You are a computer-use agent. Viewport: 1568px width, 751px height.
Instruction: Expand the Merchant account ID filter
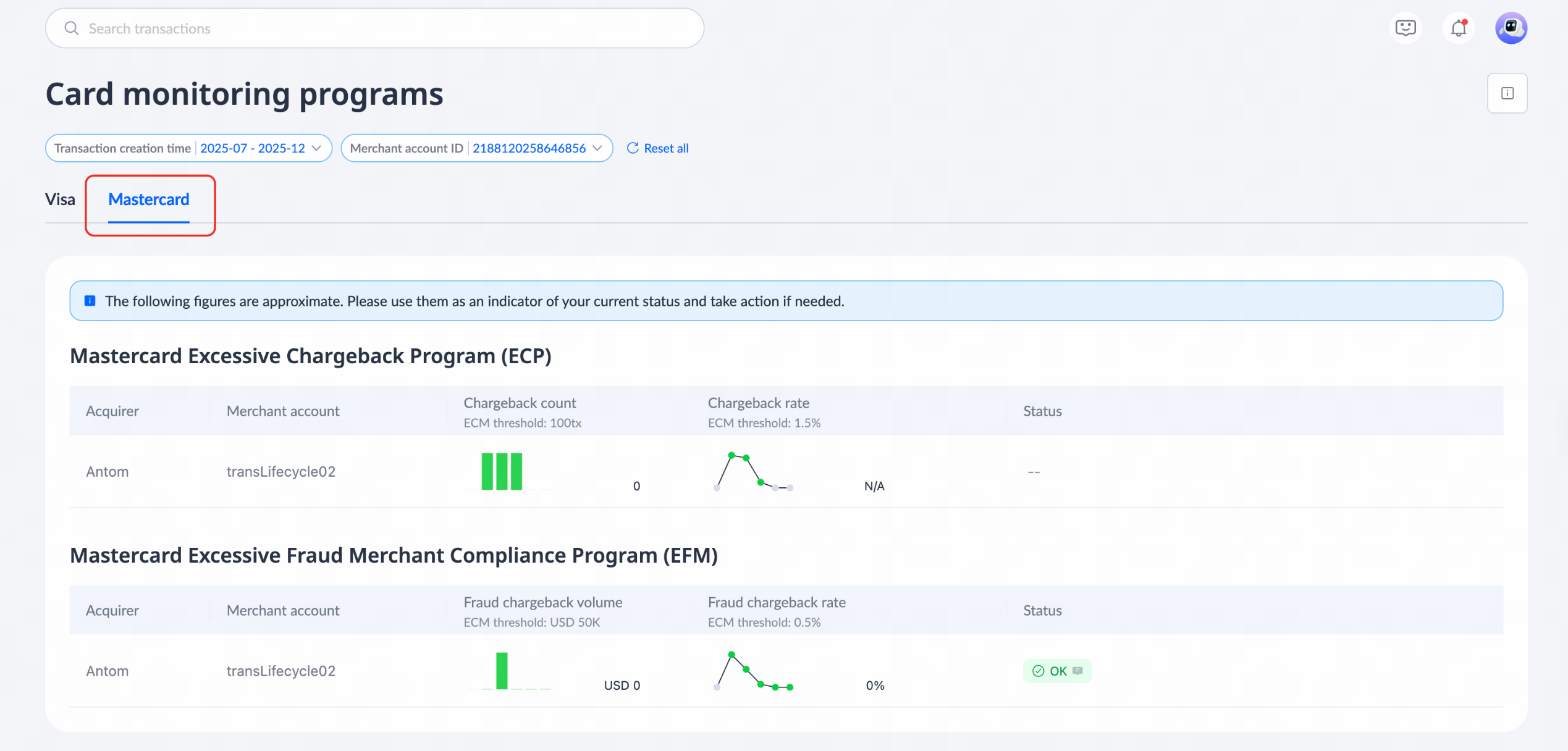coord(477,148)
